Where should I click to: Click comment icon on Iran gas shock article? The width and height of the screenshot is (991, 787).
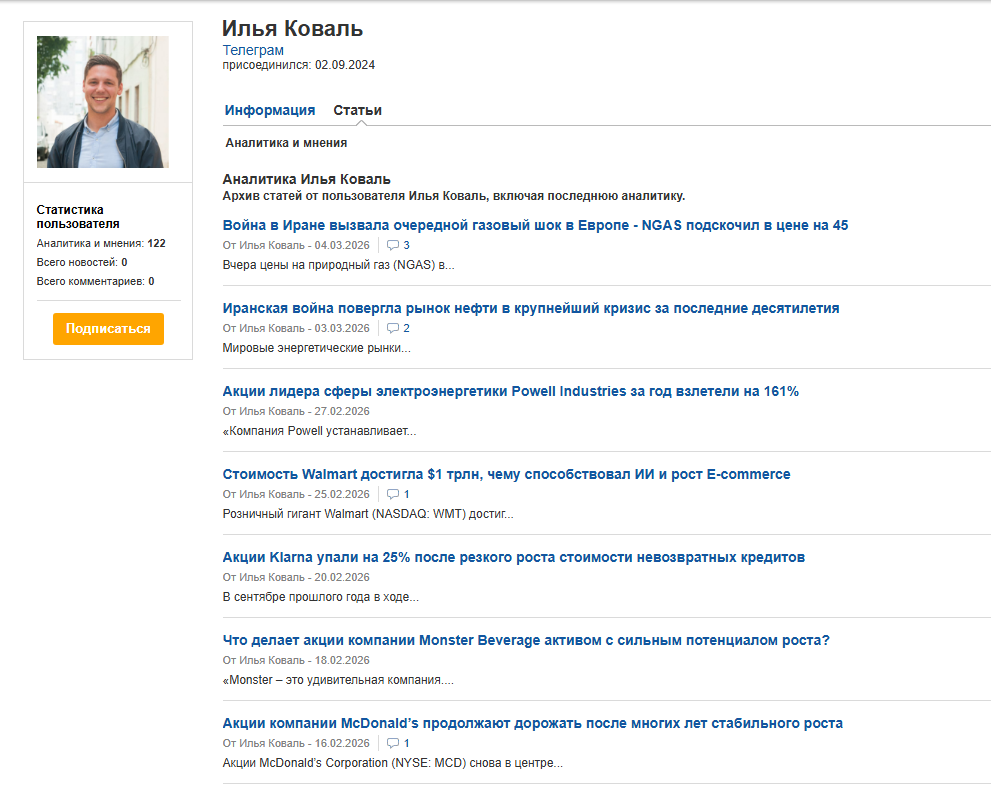click(x=393, y=245)
